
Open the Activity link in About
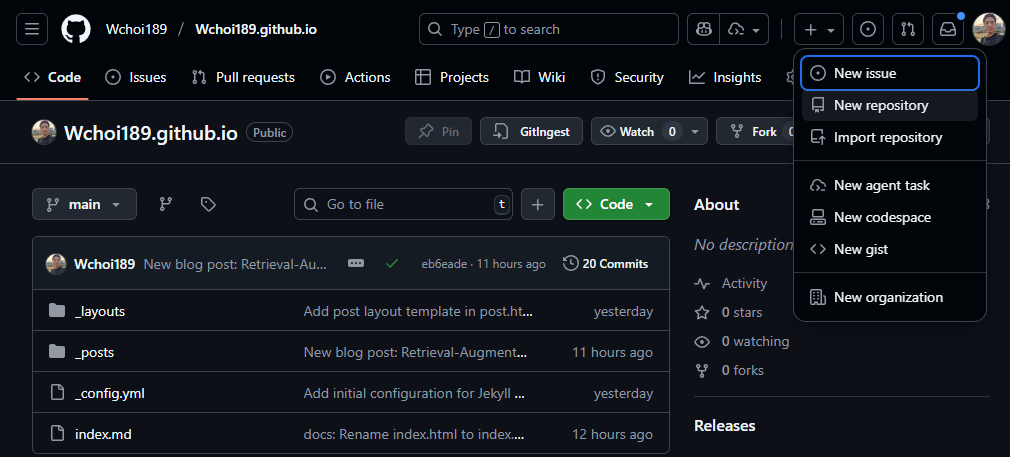(731, 284)
